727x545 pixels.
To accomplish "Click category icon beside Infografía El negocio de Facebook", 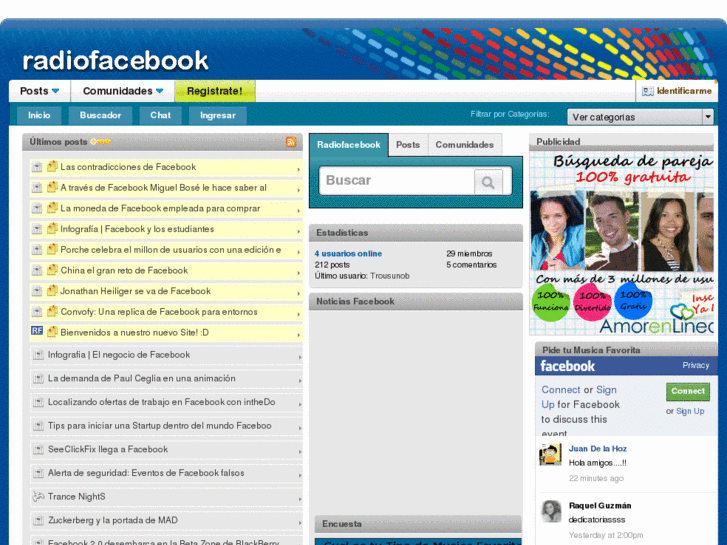I will pyautogui.click(x=38, y=355).
